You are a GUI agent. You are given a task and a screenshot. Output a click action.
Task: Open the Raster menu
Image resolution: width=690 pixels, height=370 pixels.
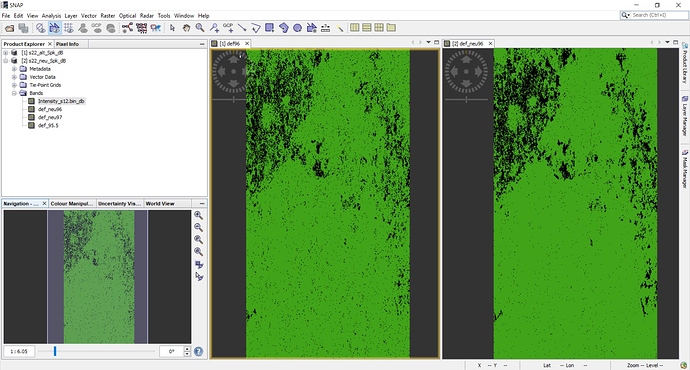pos(108,15)
